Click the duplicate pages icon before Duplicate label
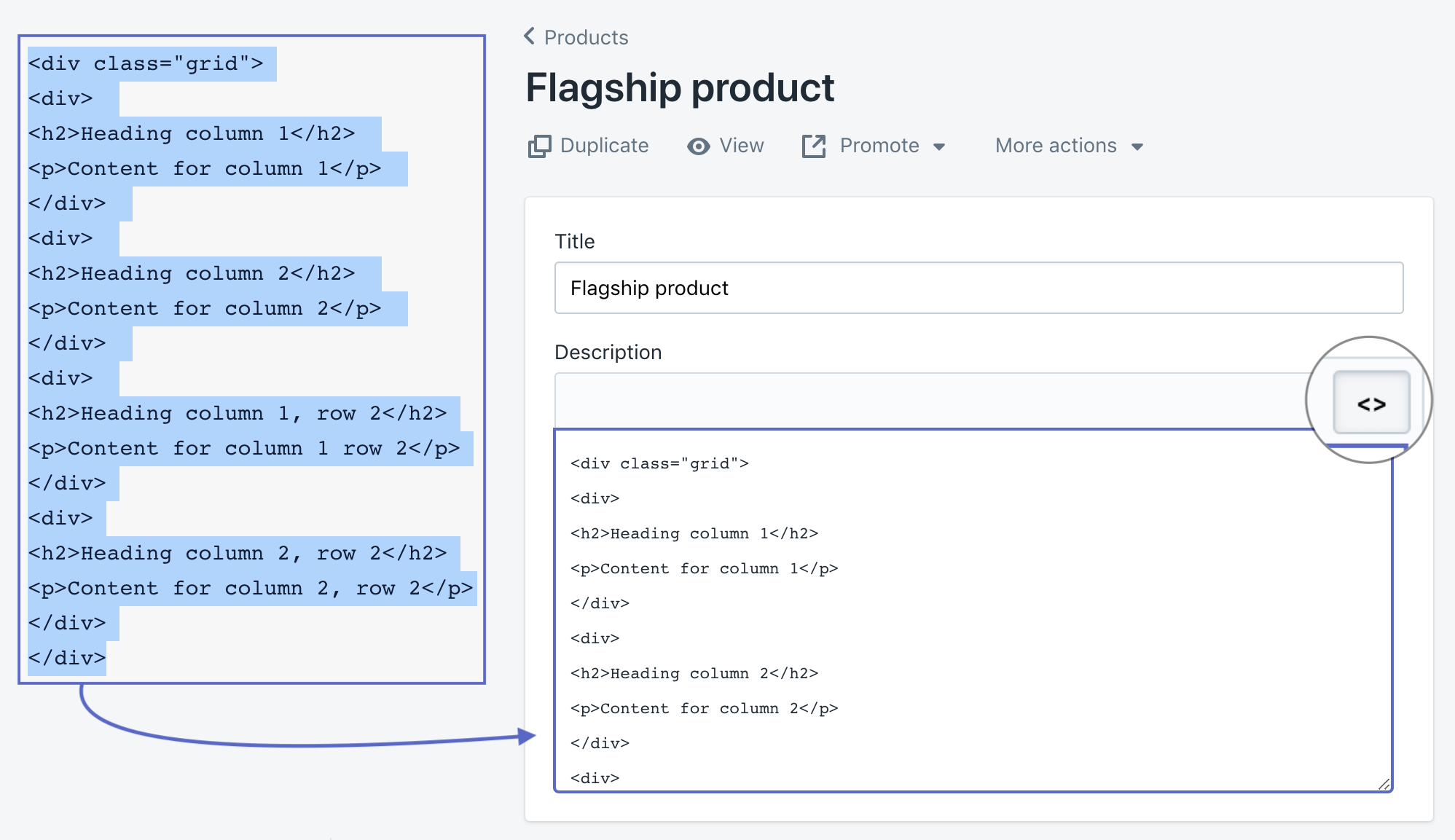1455x840 pixels. [538, 145]
